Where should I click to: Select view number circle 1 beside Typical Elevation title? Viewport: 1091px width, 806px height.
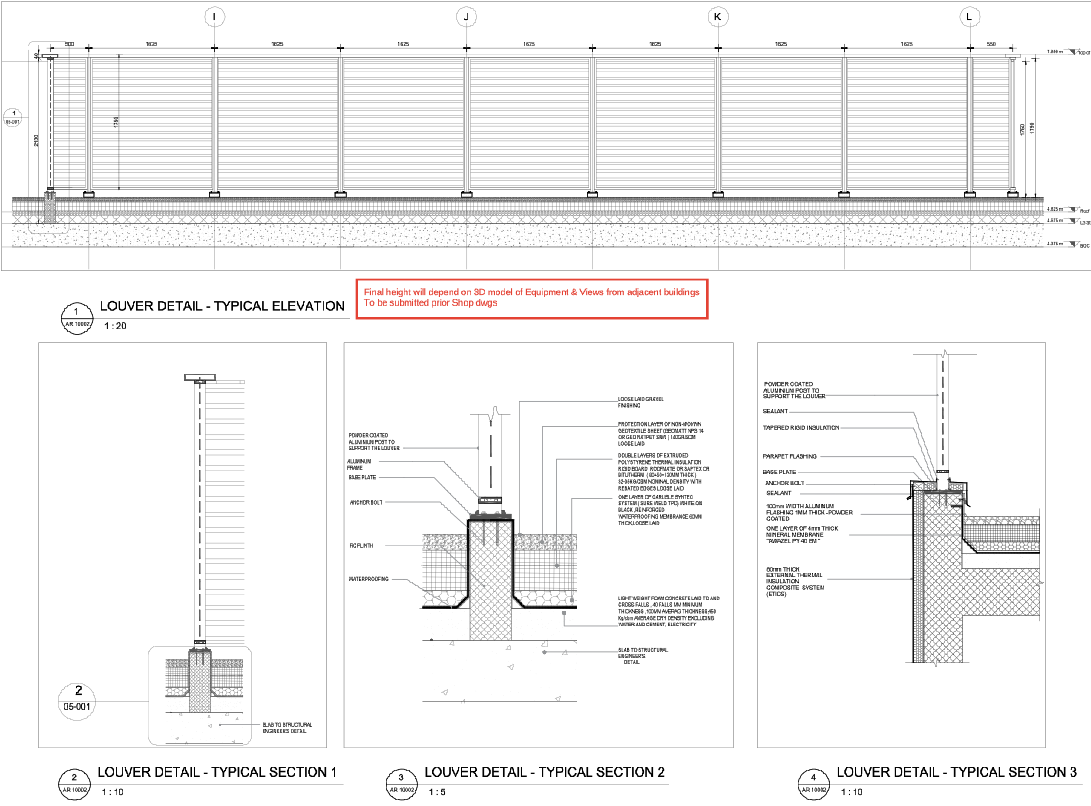click(x=77, y=317)
